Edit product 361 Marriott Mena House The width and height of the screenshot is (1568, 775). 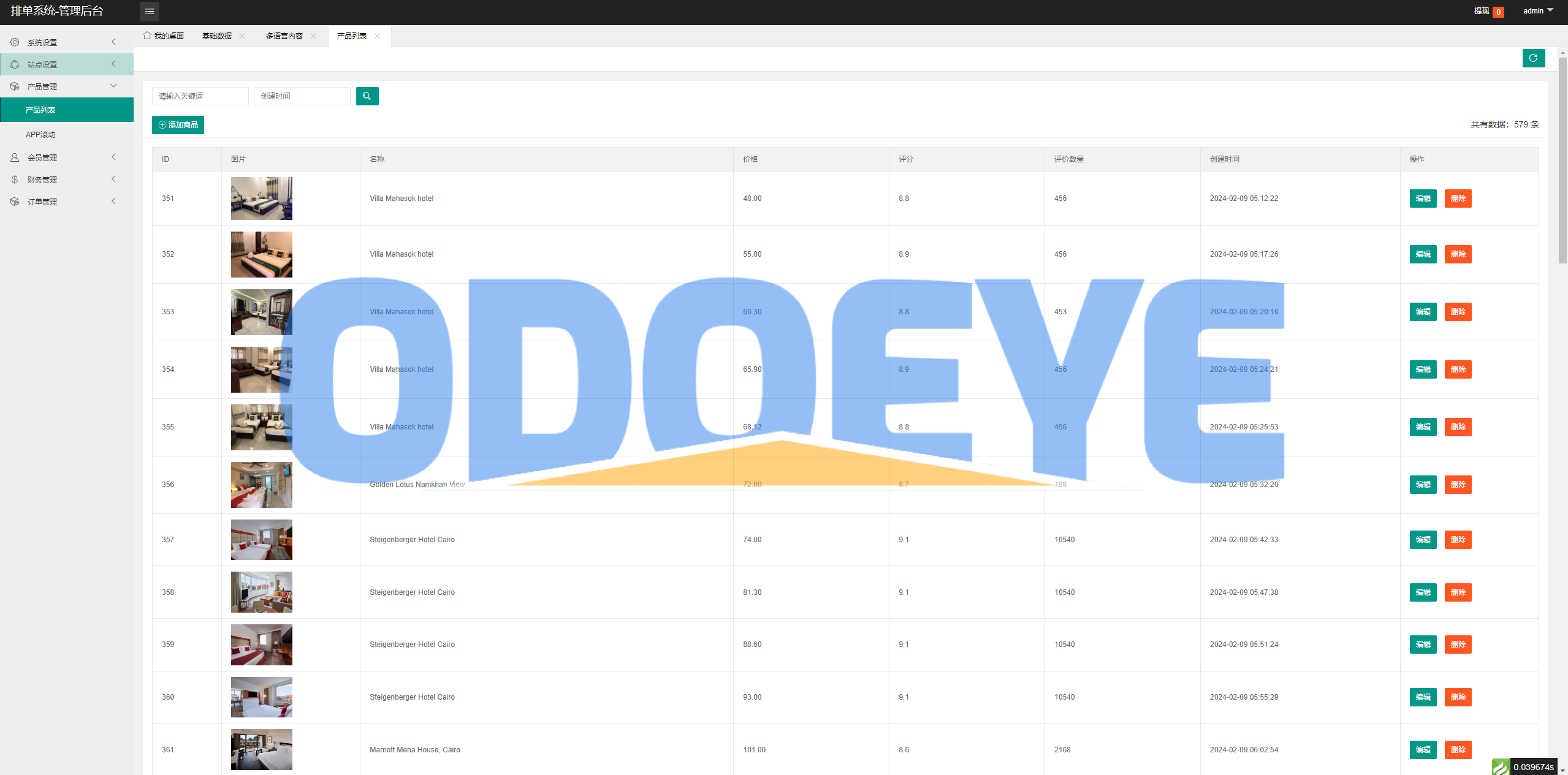(x=1423, y=750)
